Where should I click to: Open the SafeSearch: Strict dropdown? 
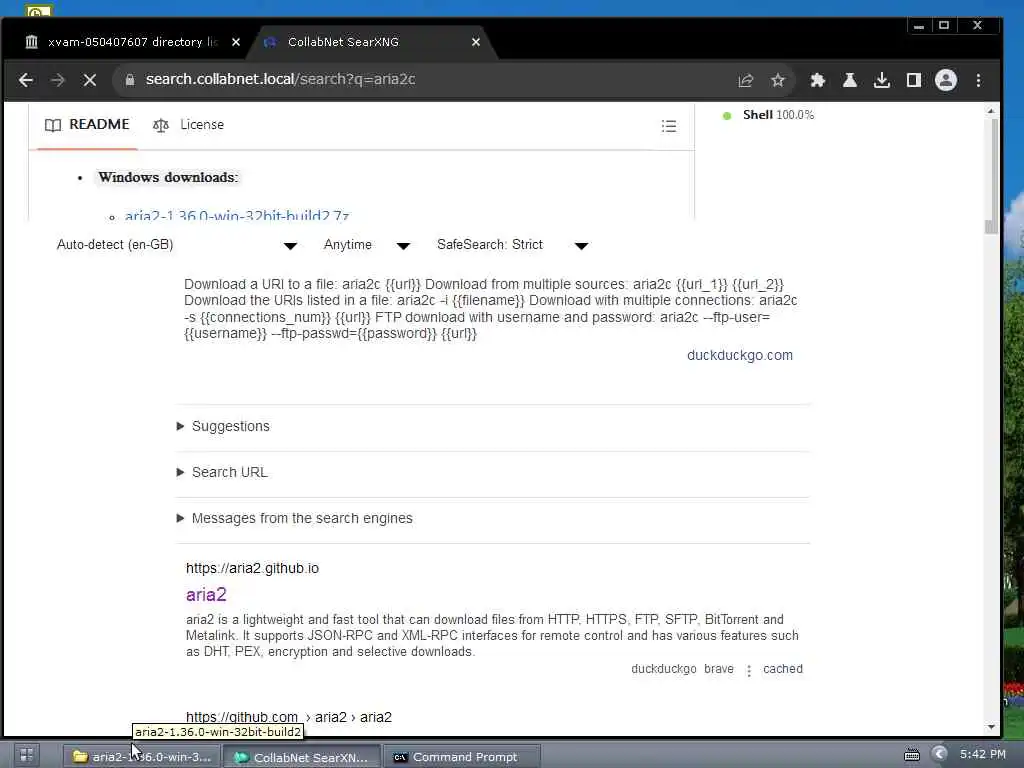(x=513, y=245)
